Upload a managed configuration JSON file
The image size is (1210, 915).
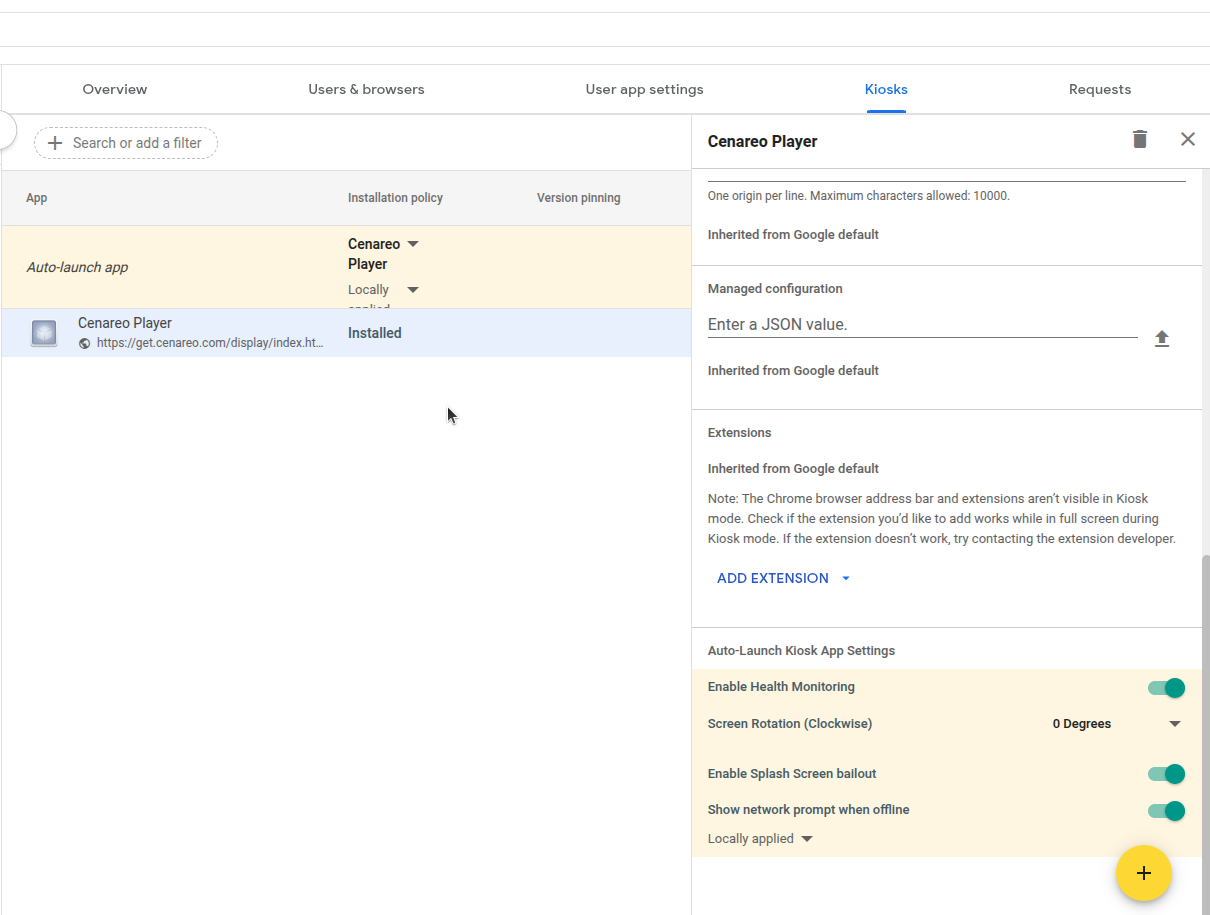(1161, 339)
